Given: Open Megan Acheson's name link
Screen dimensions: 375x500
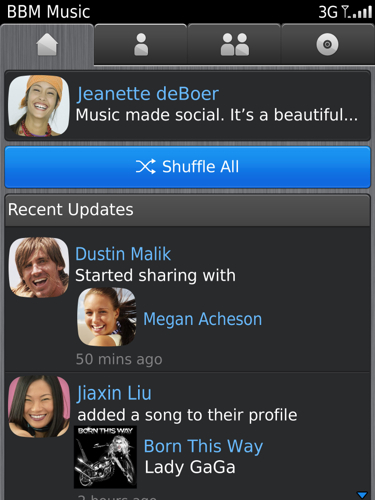Looking at the screenshot, I should pos(202,319).
